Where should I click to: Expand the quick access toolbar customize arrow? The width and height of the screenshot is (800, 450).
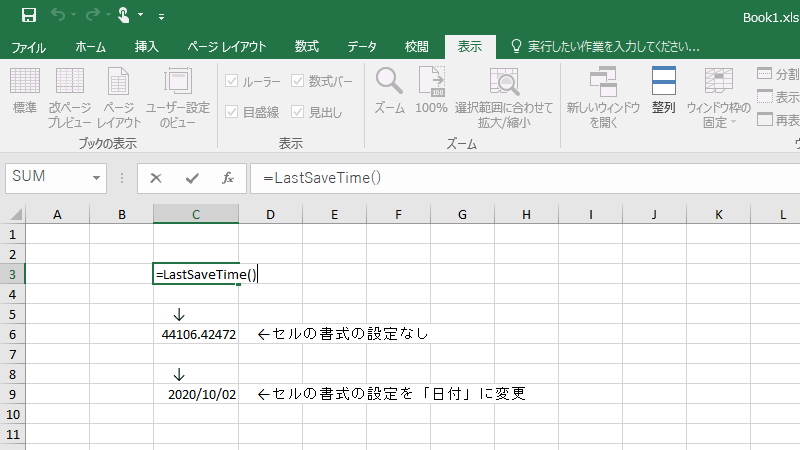(162, 16)
